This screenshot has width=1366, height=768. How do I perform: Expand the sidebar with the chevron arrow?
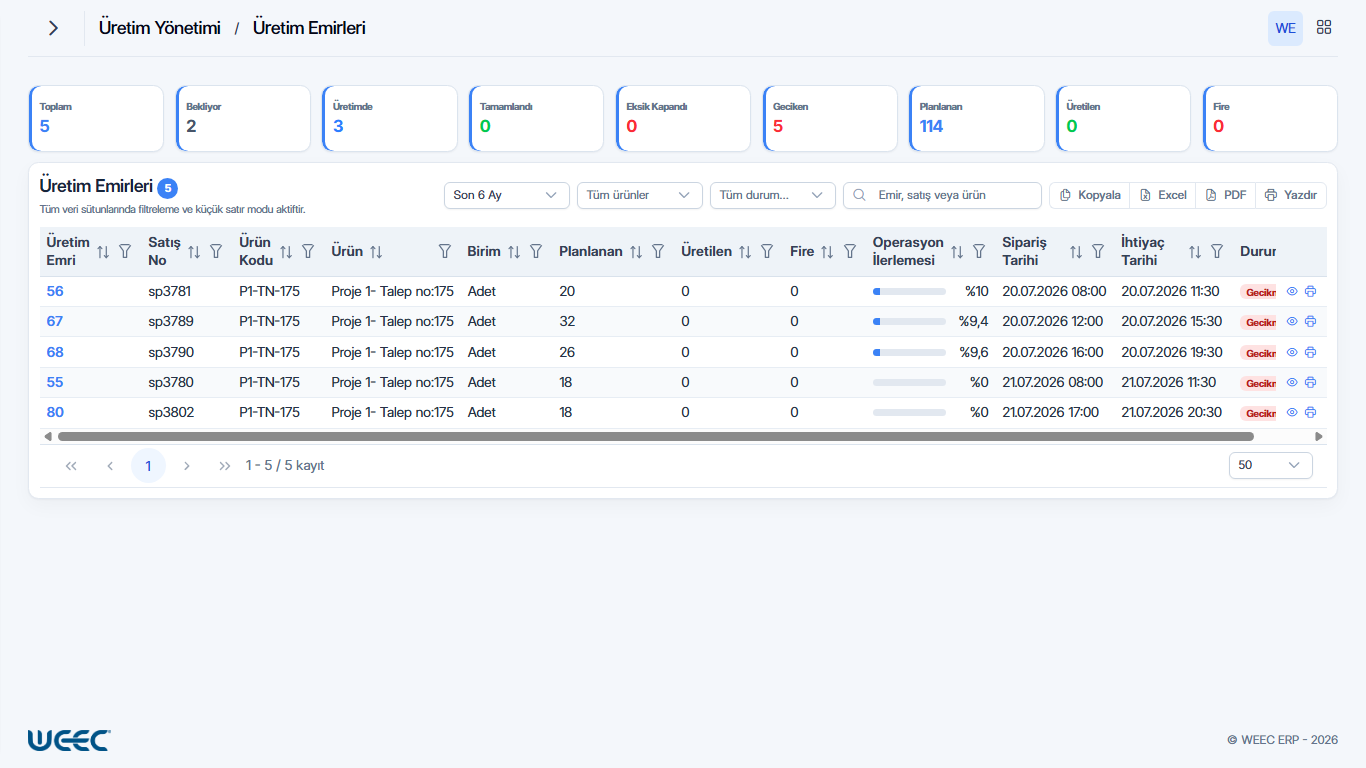tap(53, 28)
